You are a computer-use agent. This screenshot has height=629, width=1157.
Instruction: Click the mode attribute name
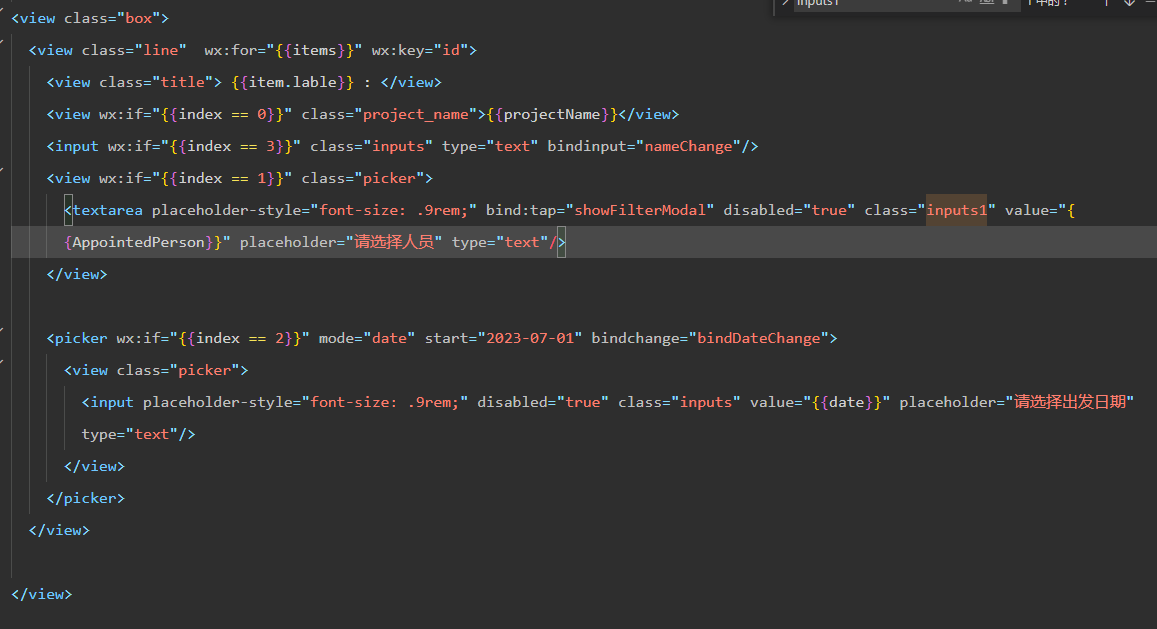336,338
